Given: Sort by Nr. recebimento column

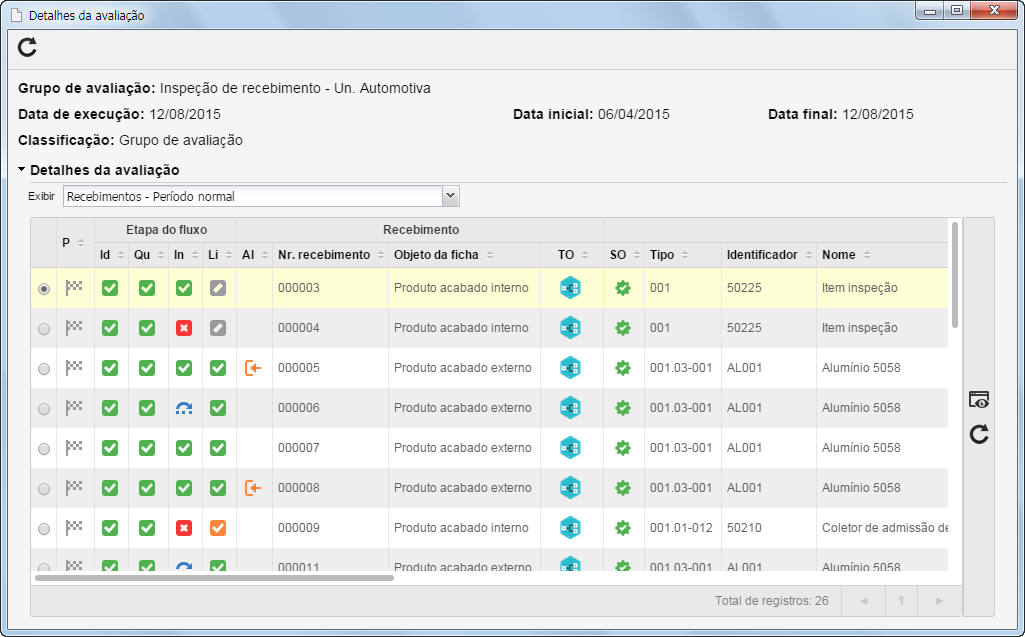Looking at the screenshot, I should coord(381,255).
